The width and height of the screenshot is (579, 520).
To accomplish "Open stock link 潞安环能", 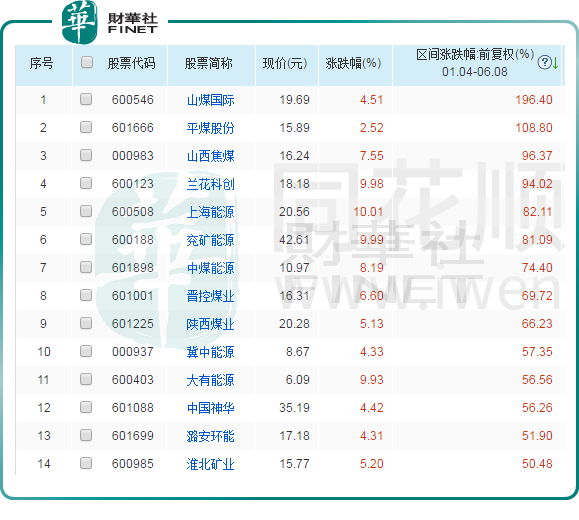I will tap(210, 436).
